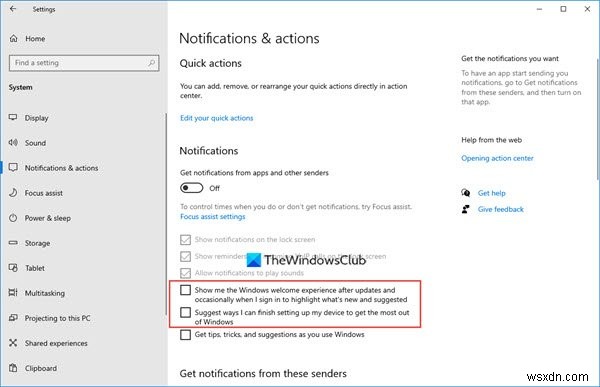Open Edit your quick actions link
Viewport: 600px width, 387px height.
pos(217,118)
